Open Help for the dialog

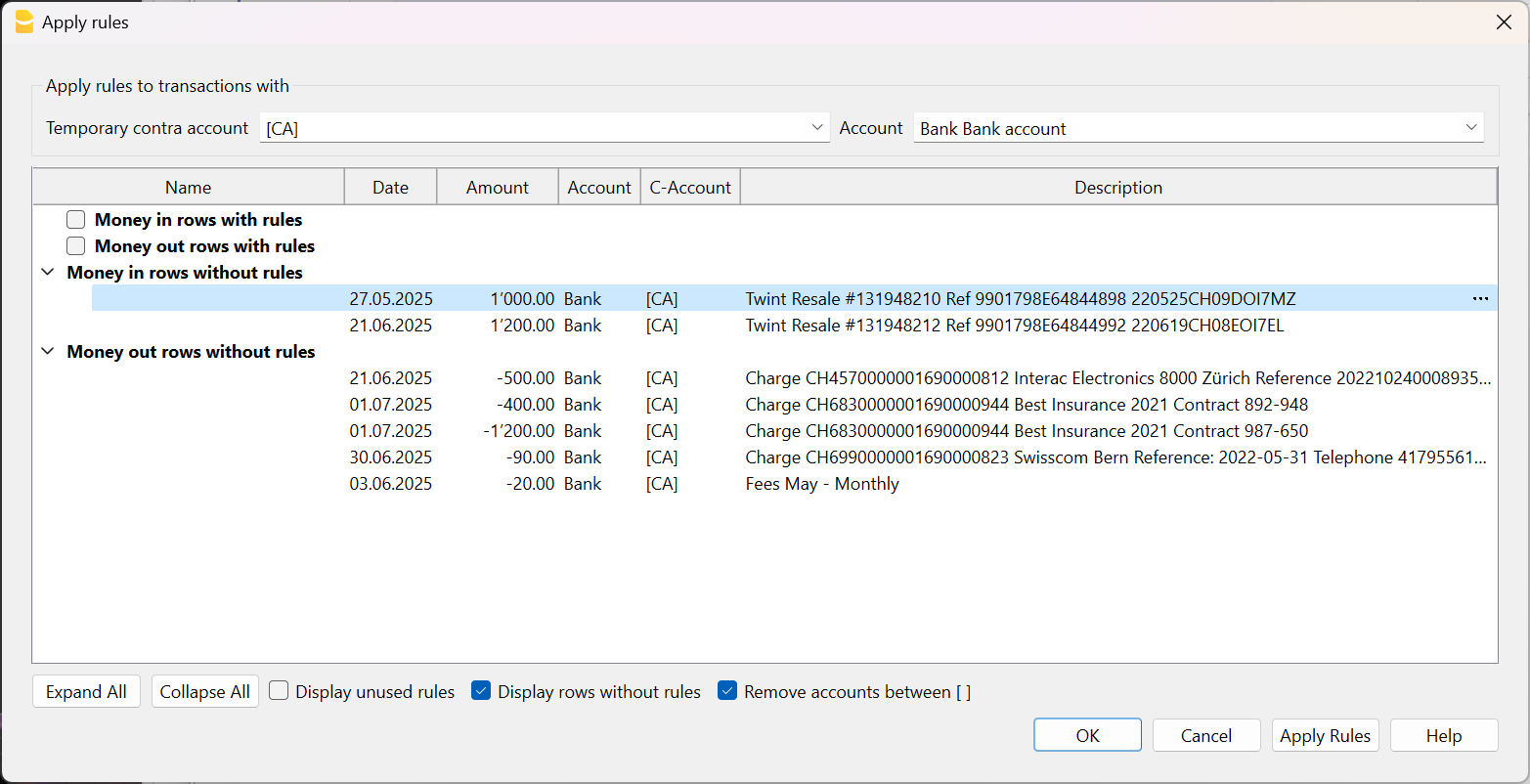click(x=1443, y=735)
